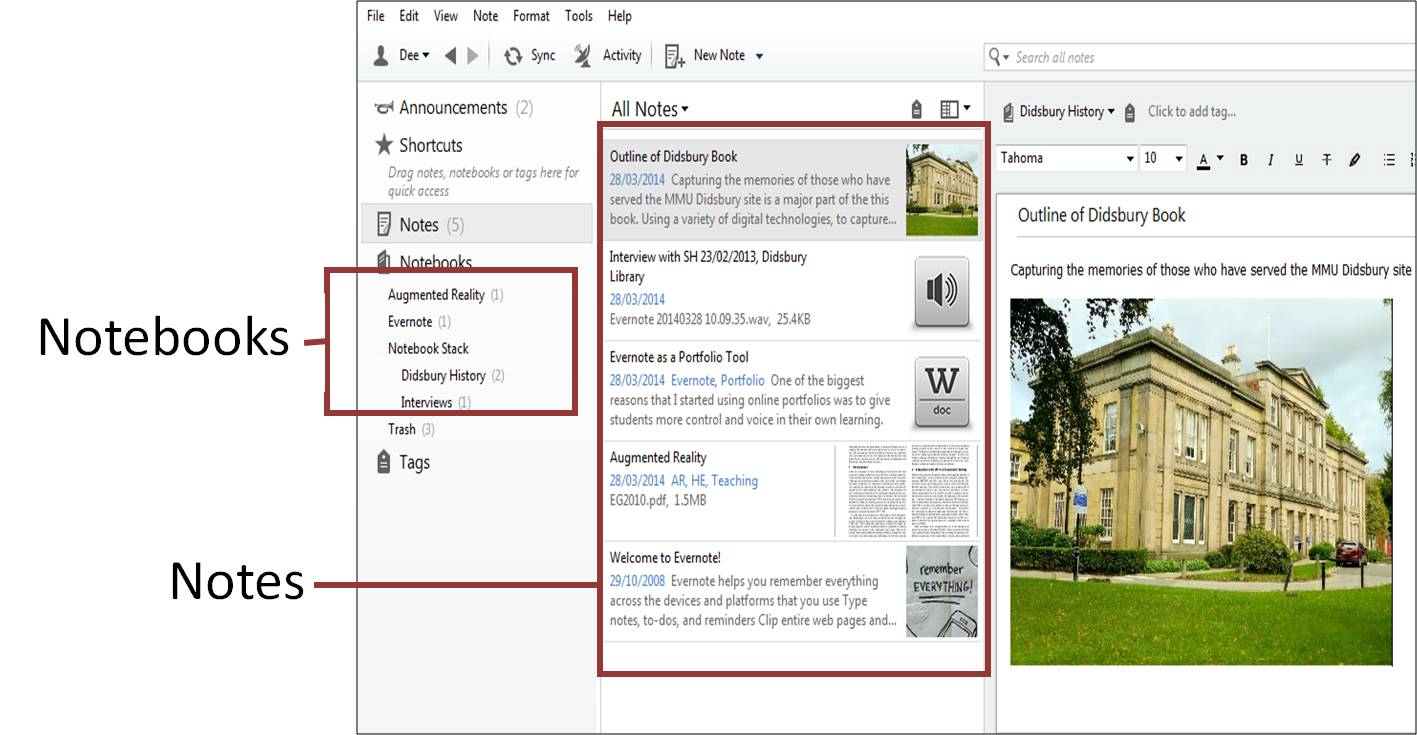Toggle underline formatting

(x=1298, y=158)
